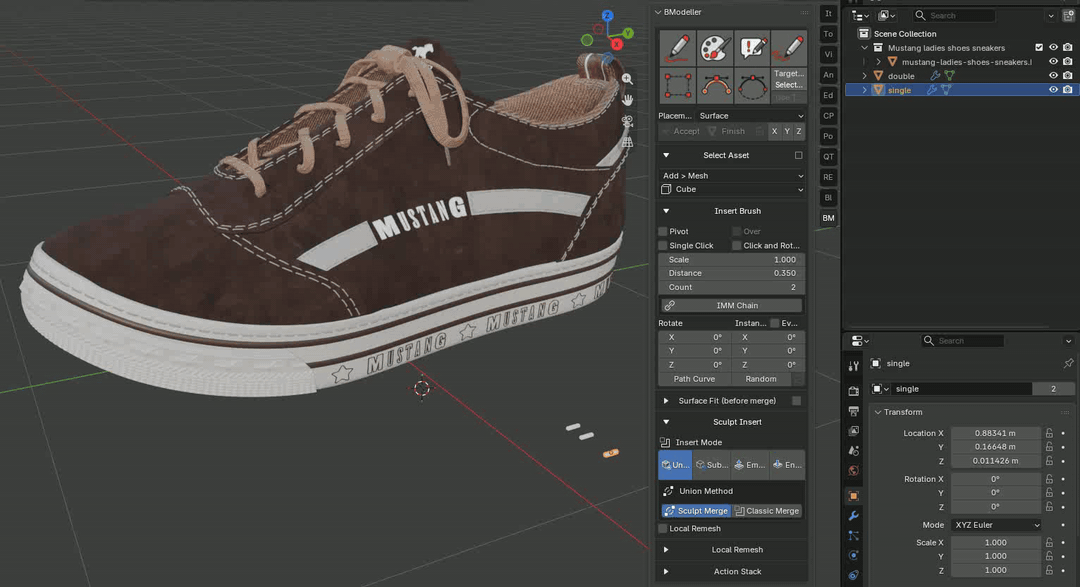Image resolution: width=1080 pixels, height=587 pixels.
Task: Toggle the Select Asset panel checkbox
Action: coord(798,155)
